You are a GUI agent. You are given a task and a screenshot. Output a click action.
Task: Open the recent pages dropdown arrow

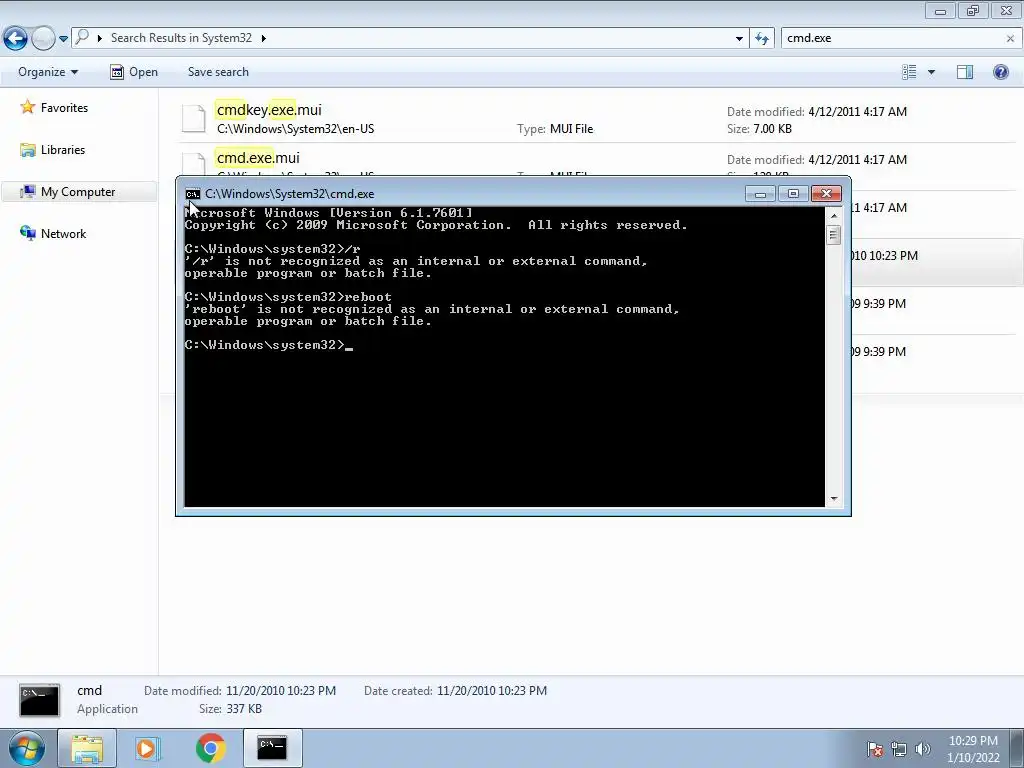click(x=63, y=39)
